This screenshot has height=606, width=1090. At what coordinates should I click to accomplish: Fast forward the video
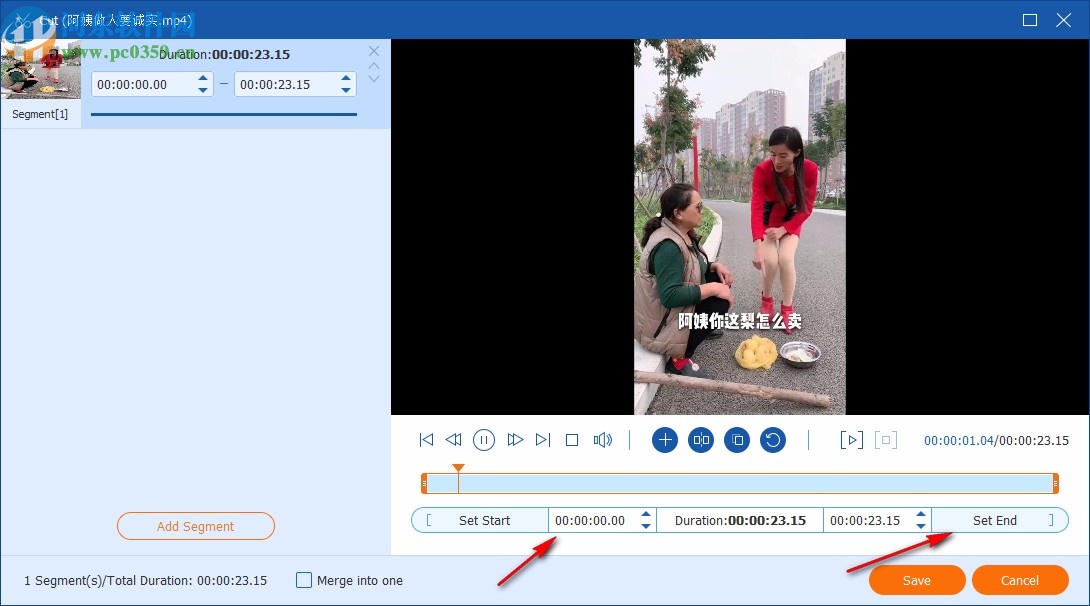point(515,440)
